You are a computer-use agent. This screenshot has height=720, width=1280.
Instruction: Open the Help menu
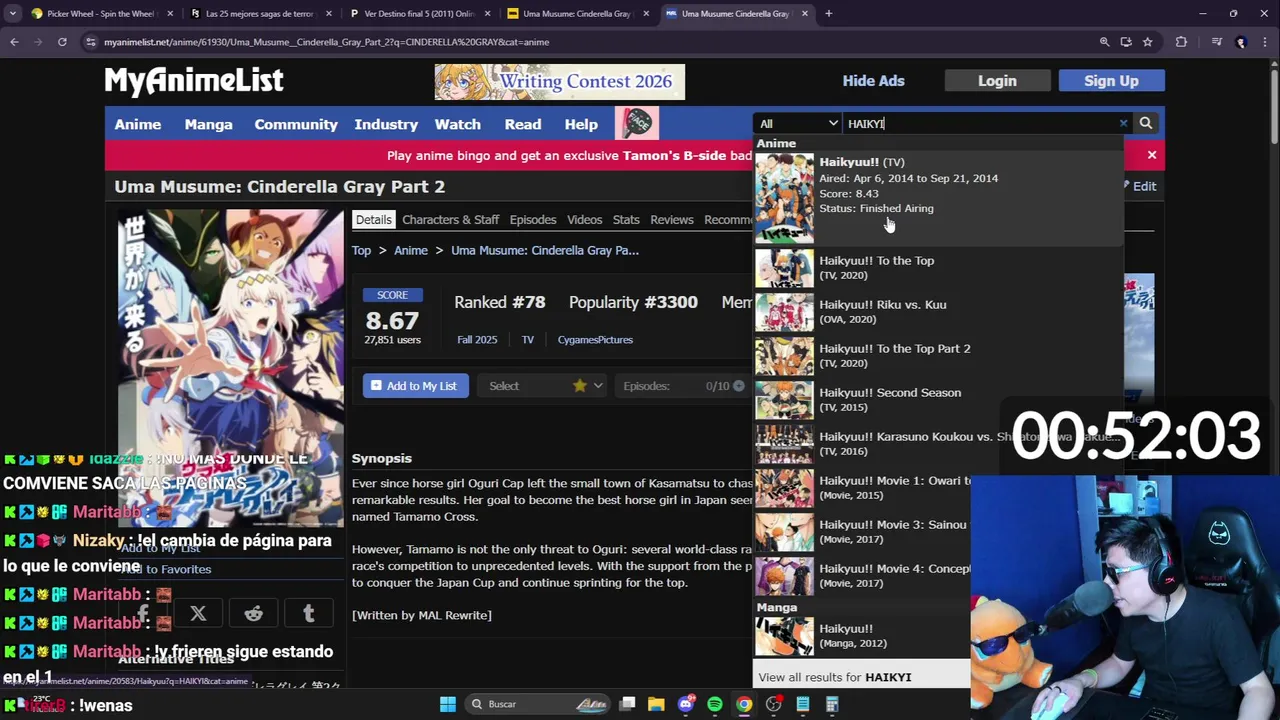[x=581, y=124]
